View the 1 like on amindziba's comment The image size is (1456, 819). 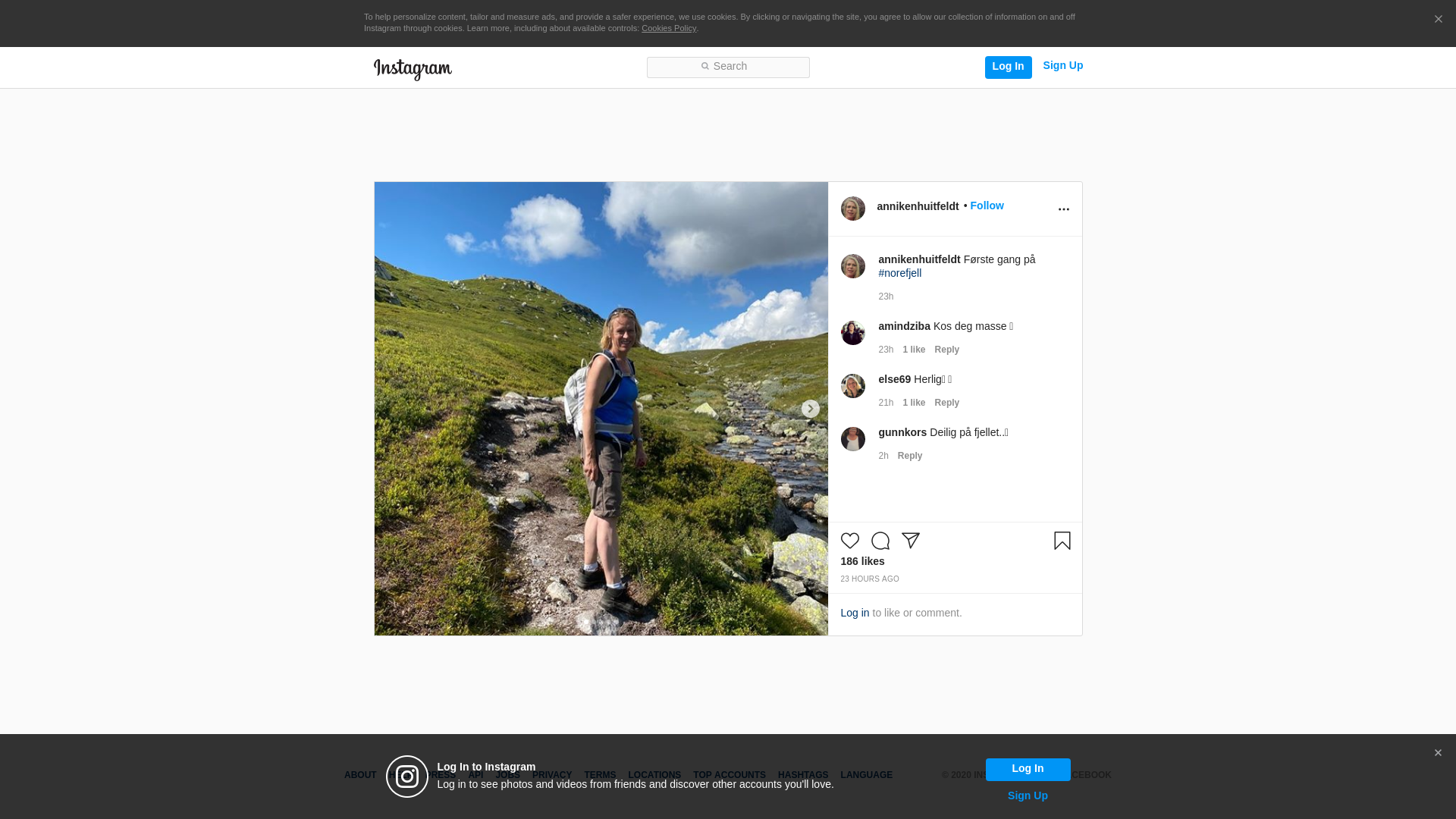tap(914, 350)
